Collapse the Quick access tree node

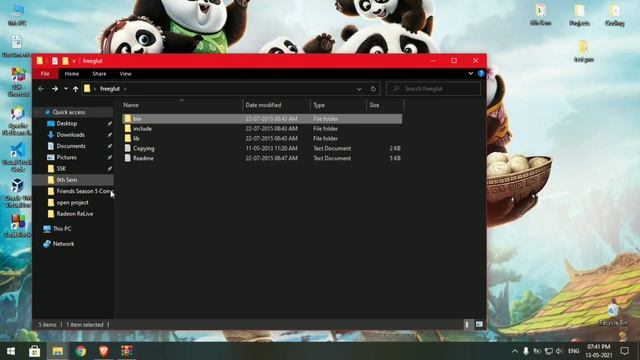(x=38, y=112)
